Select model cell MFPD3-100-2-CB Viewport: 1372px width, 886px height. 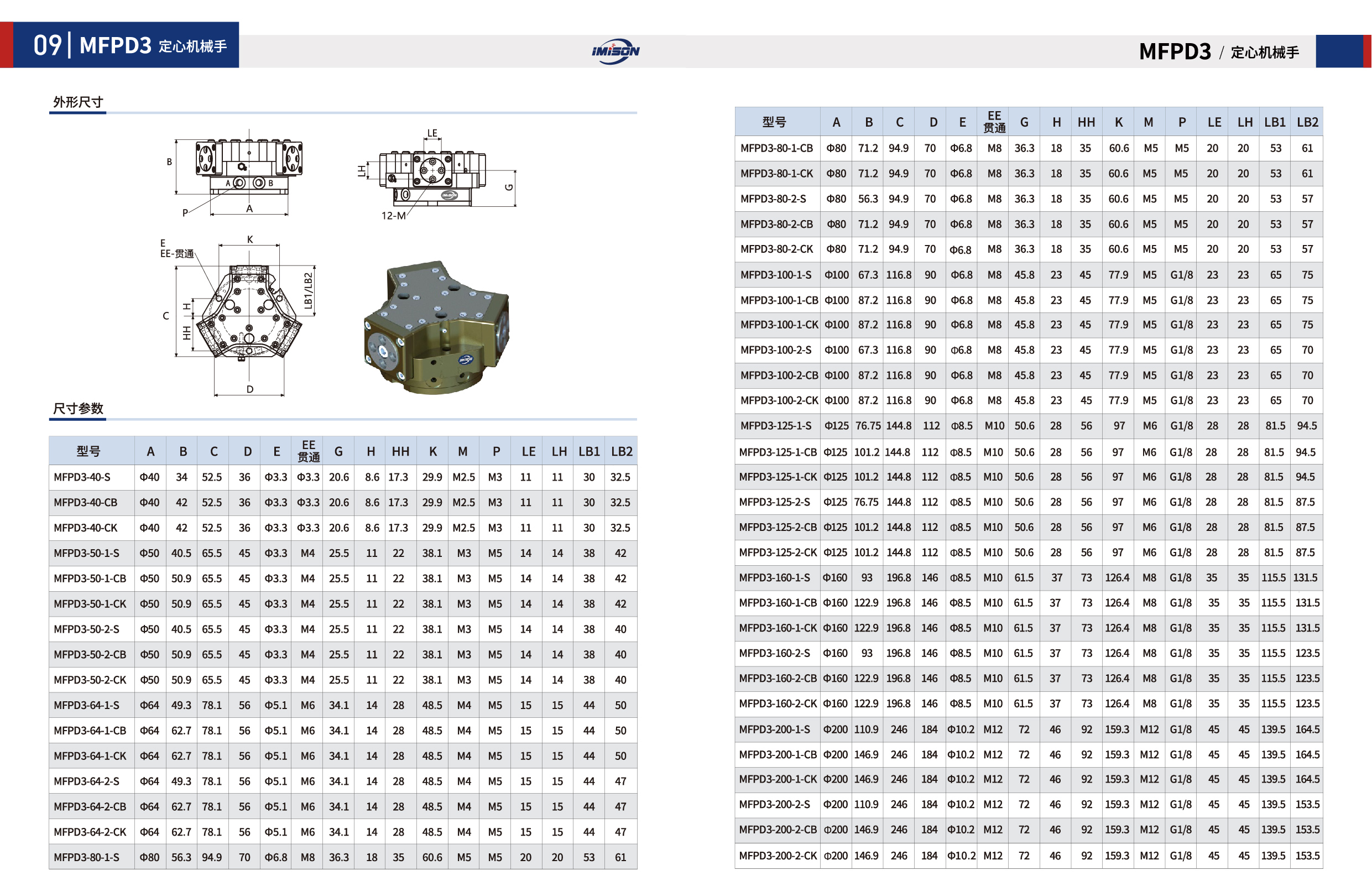(x=778, y=375)
